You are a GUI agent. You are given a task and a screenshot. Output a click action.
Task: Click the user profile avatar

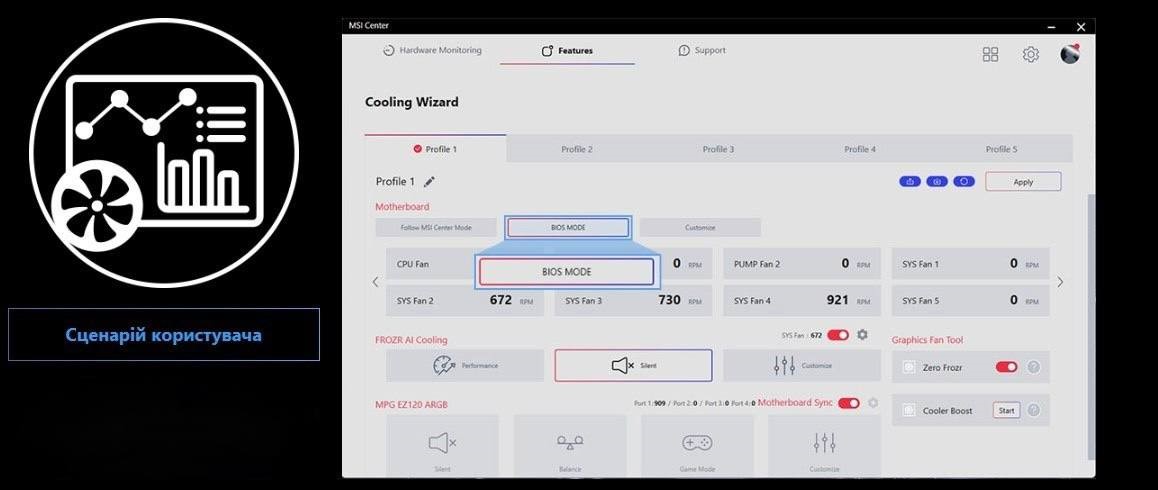pos(1069,53)
